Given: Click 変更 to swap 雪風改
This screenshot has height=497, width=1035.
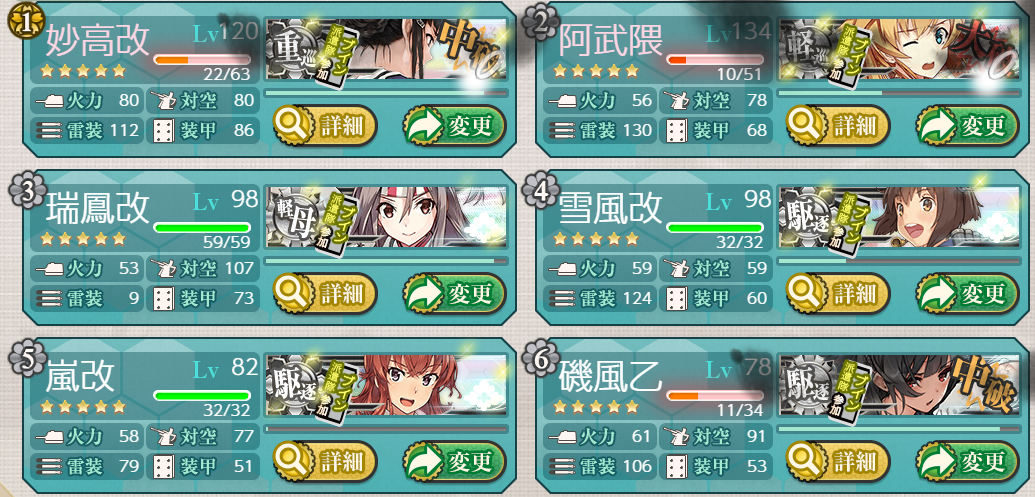Looking at the screenshot, I should (968, 294).
